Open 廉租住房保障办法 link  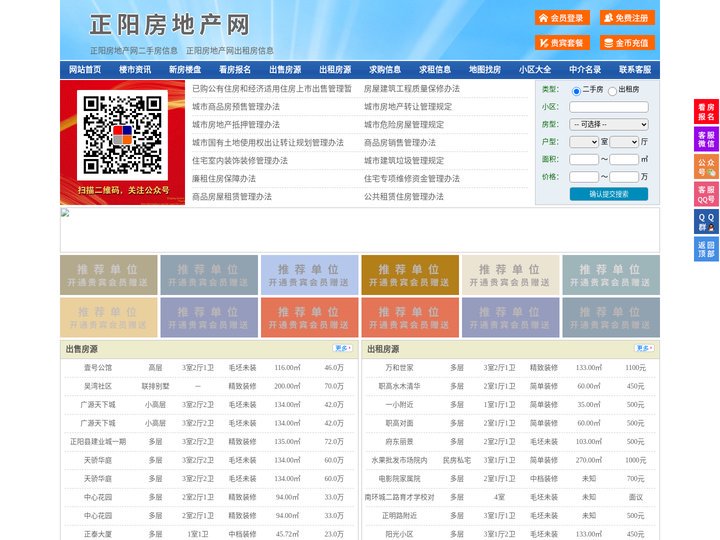point(224,179)
